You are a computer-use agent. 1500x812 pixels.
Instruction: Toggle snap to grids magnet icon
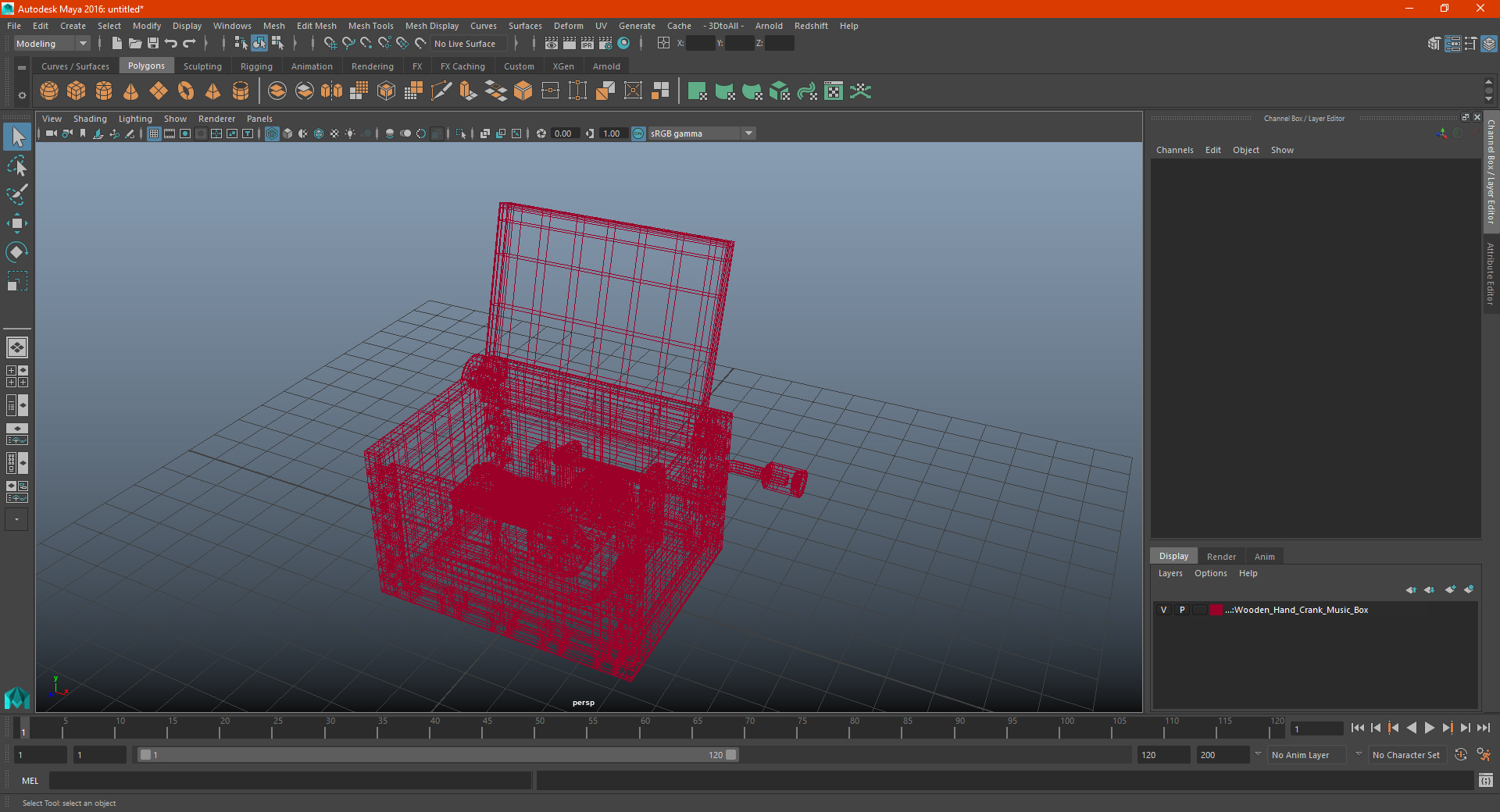[x=330, y=44]
